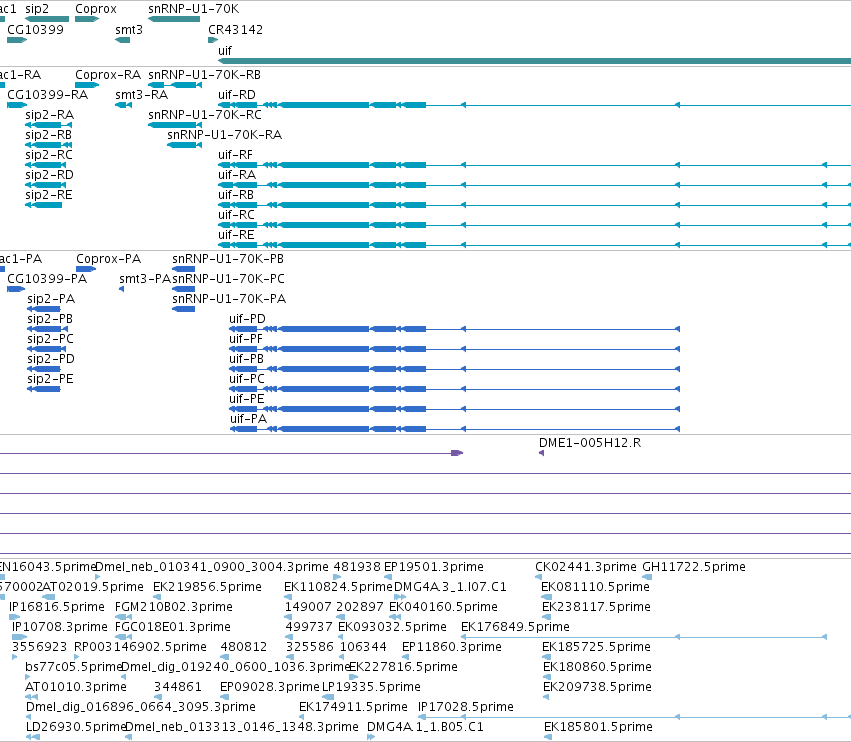
Task: Select EST EK174911.5prime label
Action: 353,707
